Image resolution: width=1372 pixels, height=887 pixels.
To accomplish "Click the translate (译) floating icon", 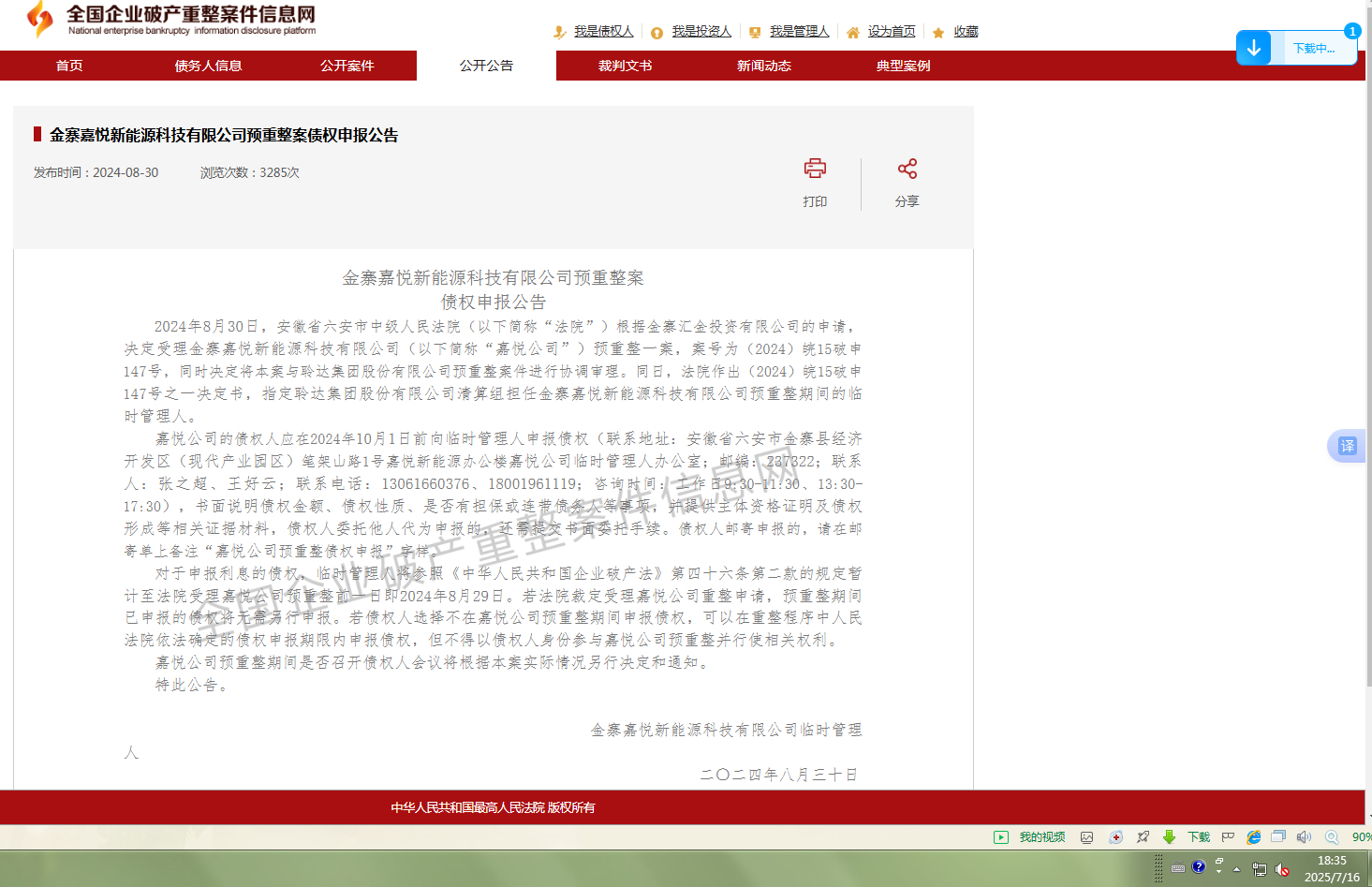I will point(1348,446).
